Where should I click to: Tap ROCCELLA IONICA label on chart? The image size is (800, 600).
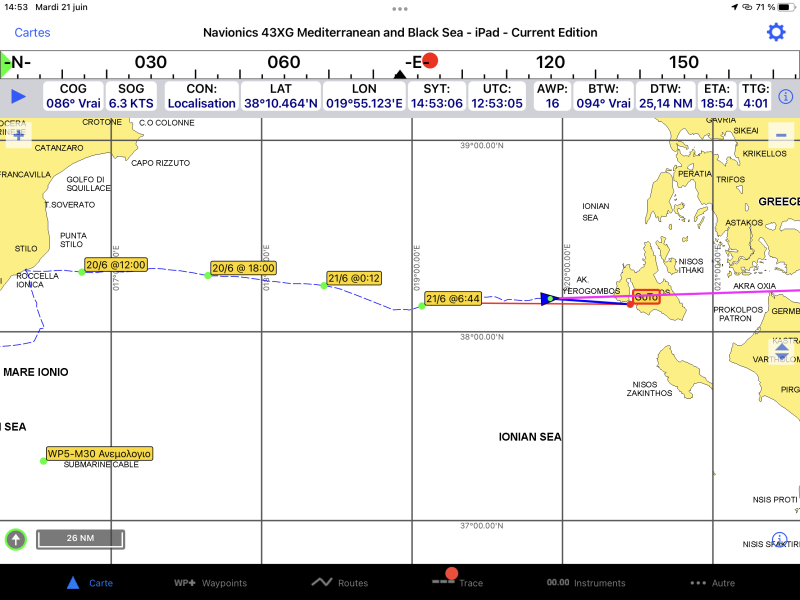point(37,280)
